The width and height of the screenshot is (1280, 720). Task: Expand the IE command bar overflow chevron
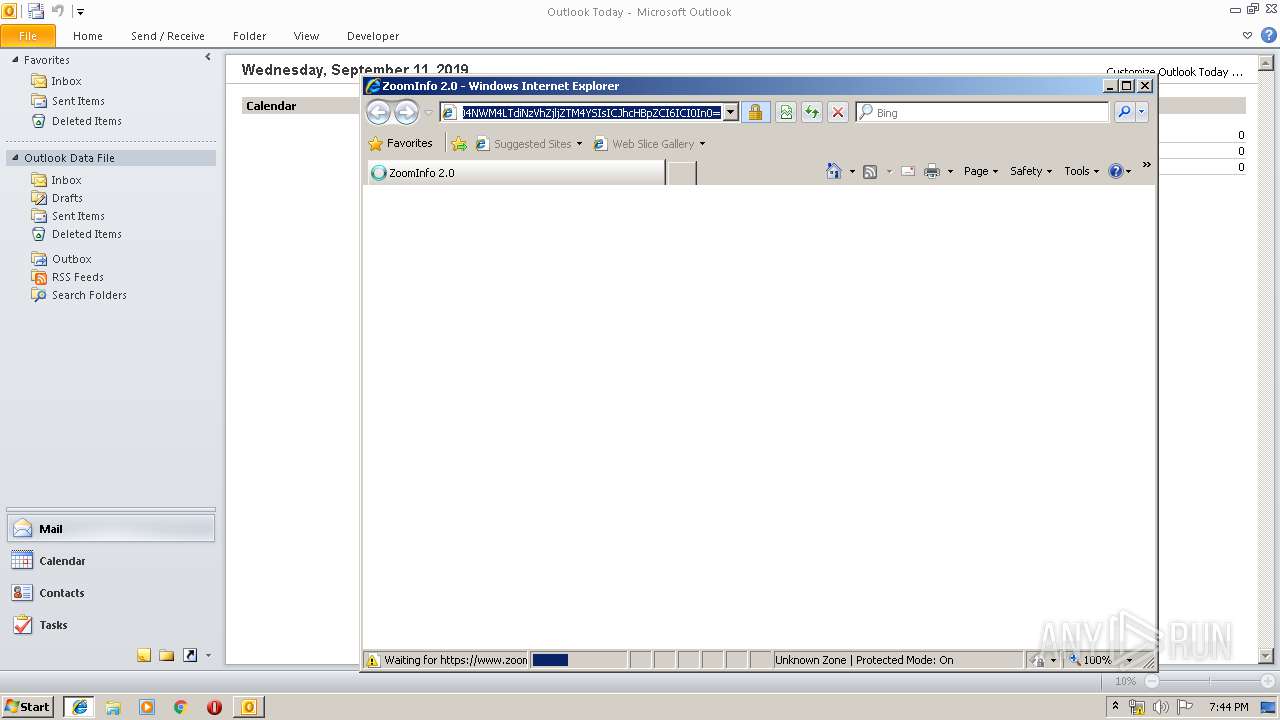coord(1146,165)
